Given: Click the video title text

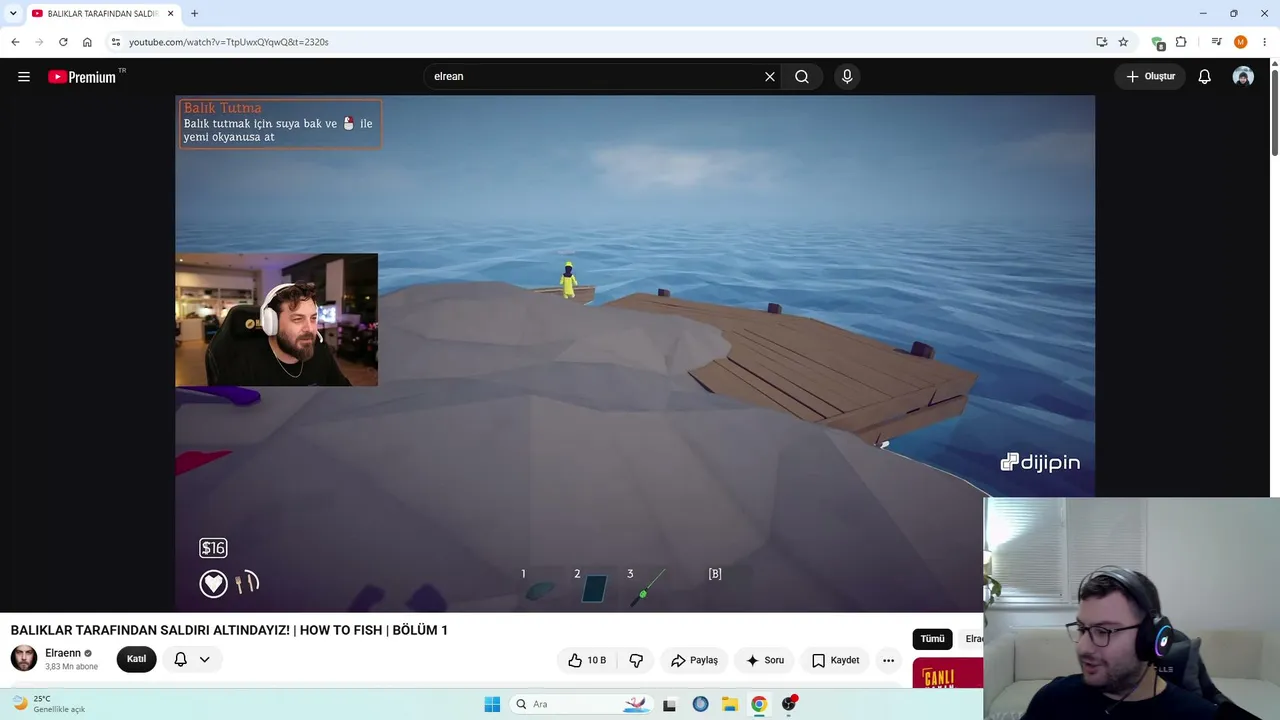Looking at the screenshot, I should (229, 630).
